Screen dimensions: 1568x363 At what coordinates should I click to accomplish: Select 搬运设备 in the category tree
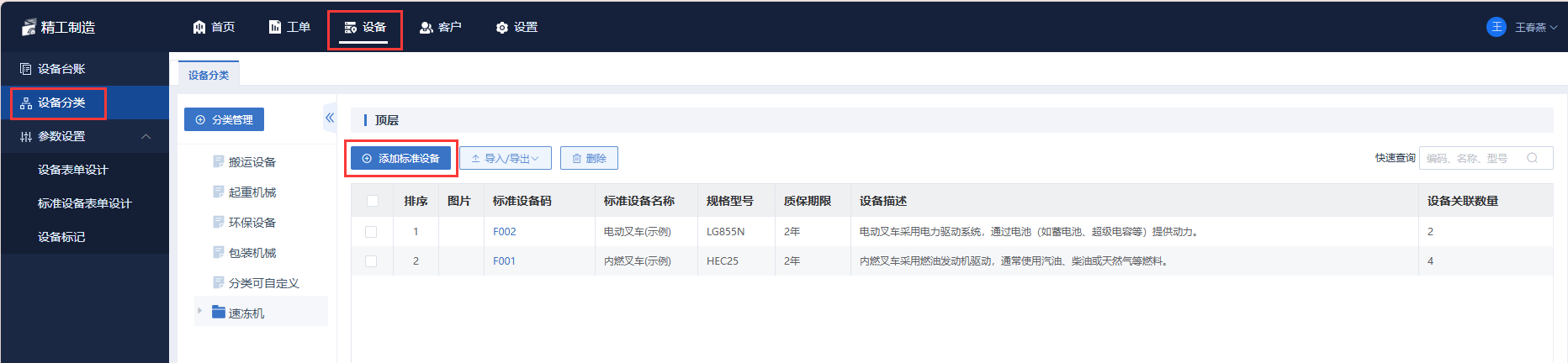pyautogui.click(x=252, y=161)
